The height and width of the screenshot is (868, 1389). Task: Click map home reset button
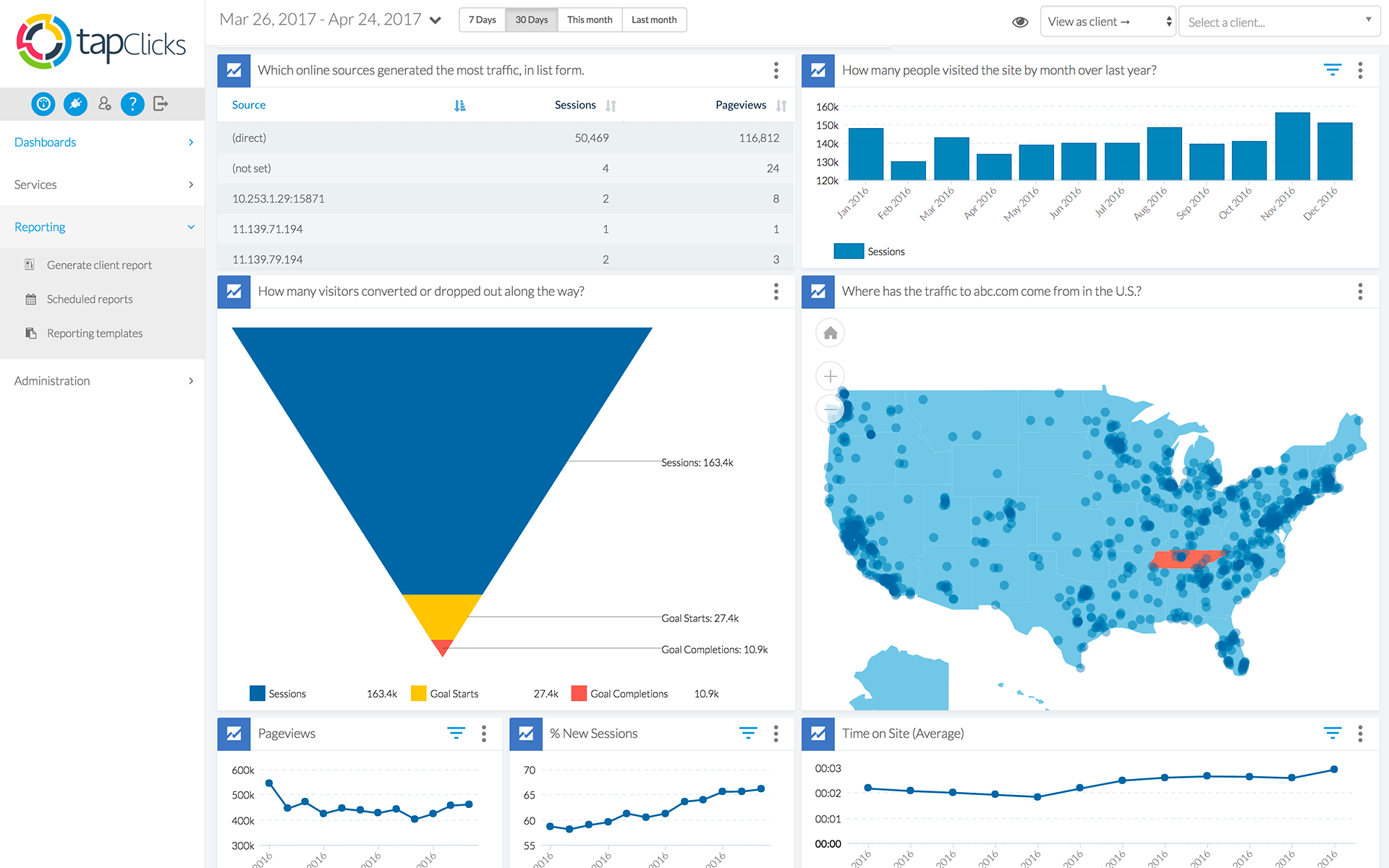coord(830,333)
